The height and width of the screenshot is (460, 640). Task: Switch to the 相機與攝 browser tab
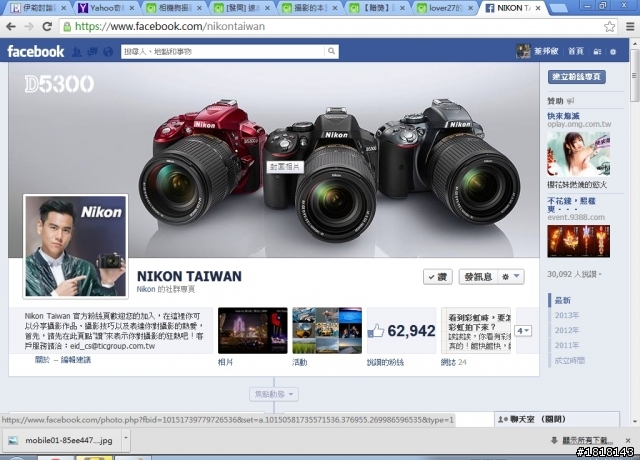pyautogui.click(x=173, y=8)
